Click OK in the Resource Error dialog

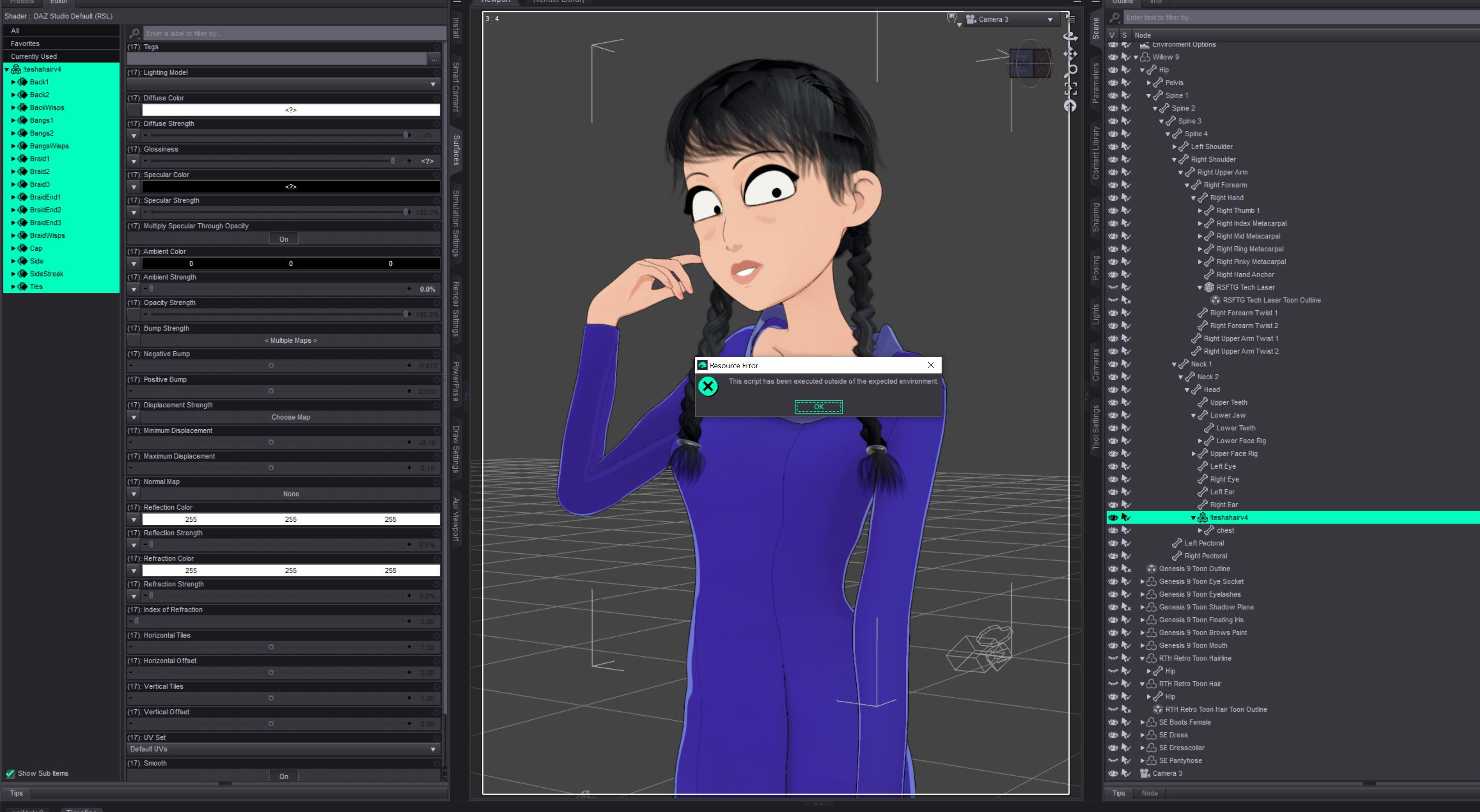[818, 407]
